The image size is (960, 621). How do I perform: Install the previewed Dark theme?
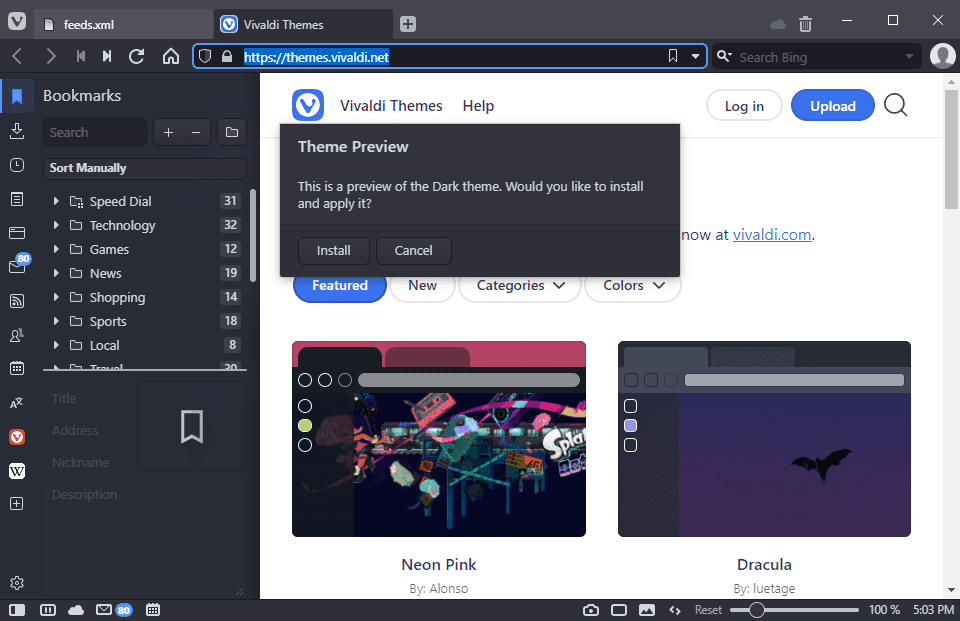334,251
